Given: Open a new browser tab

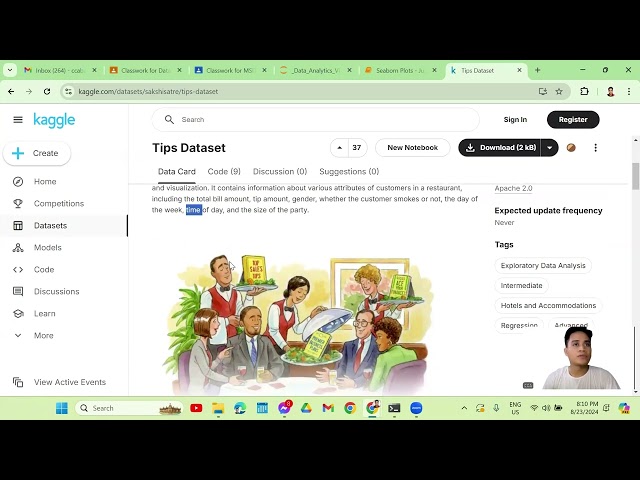Looking at the screenshot, I should click(x=538, y=71).
